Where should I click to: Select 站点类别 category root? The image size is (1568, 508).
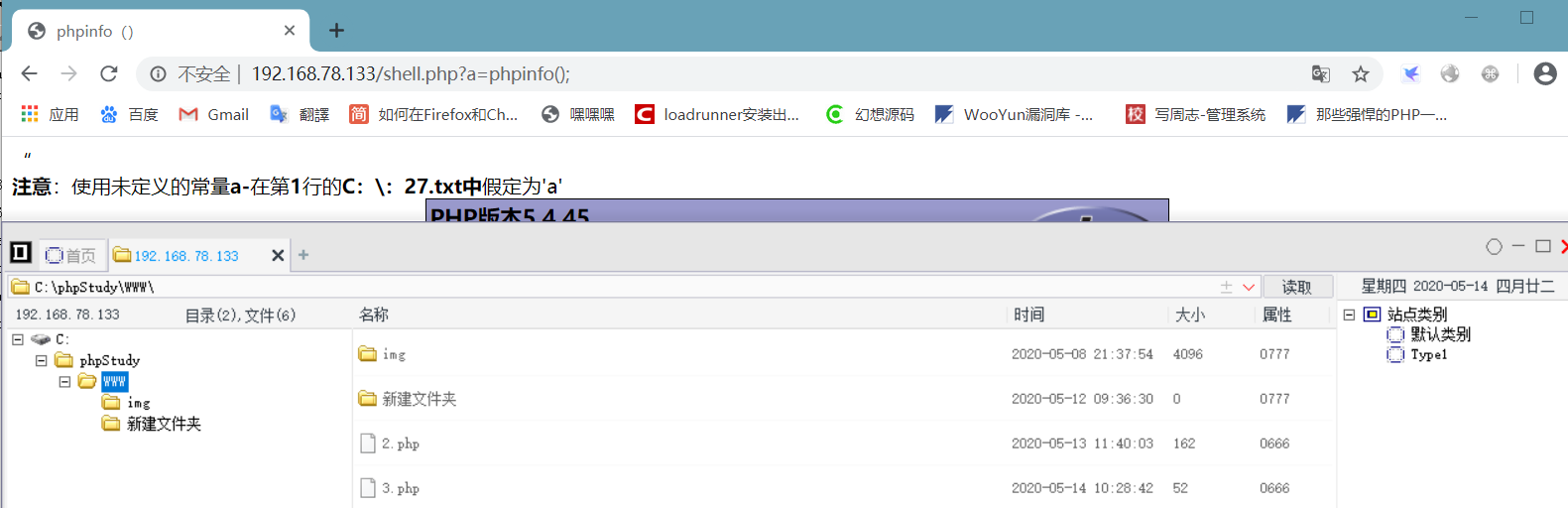point(1405,315)
